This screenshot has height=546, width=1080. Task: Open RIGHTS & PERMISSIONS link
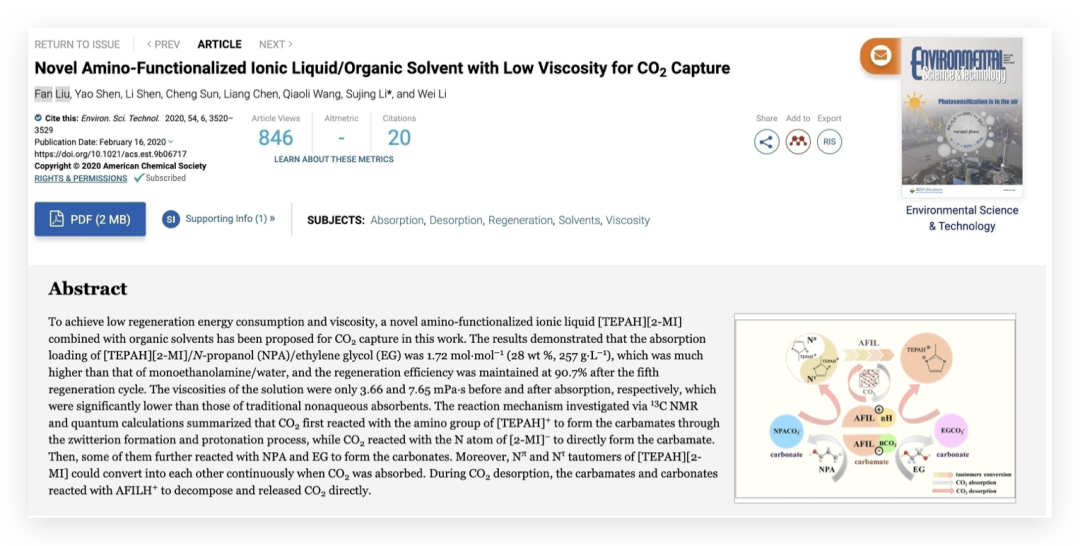(x=81, y=178)
